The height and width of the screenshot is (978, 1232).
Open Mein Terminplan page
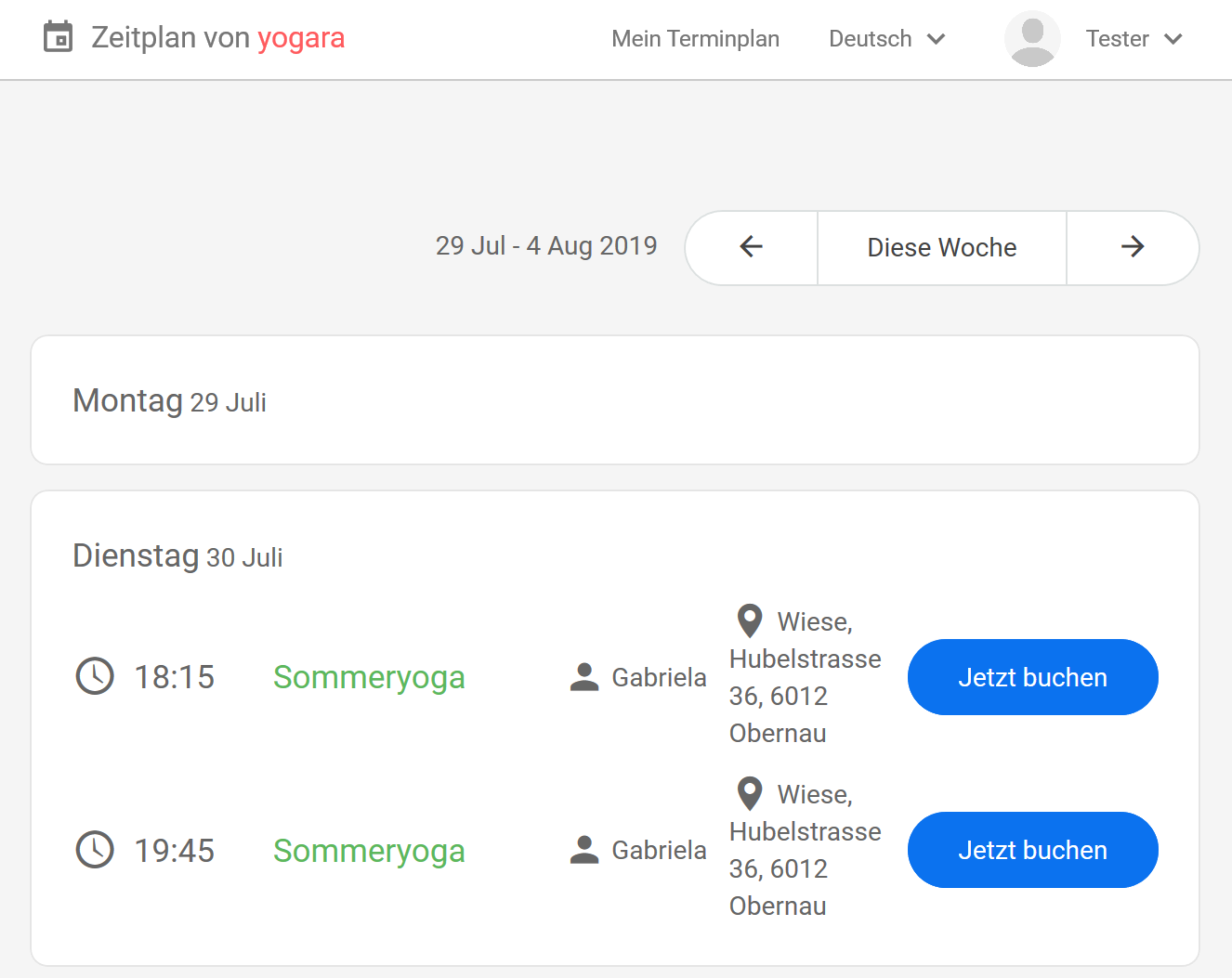click(695, 39)
